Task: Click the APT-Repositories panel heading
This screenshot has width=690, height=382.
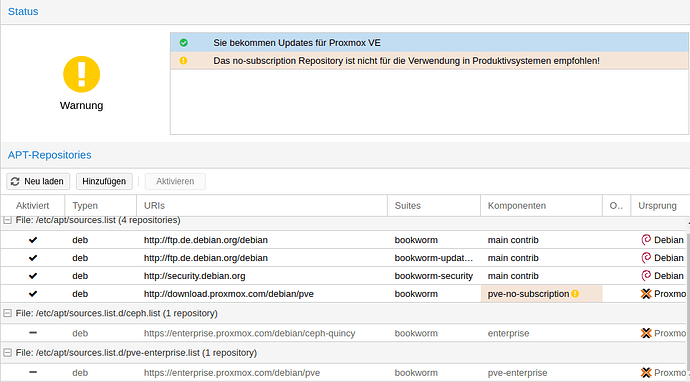Action: (x=50, y=155)
